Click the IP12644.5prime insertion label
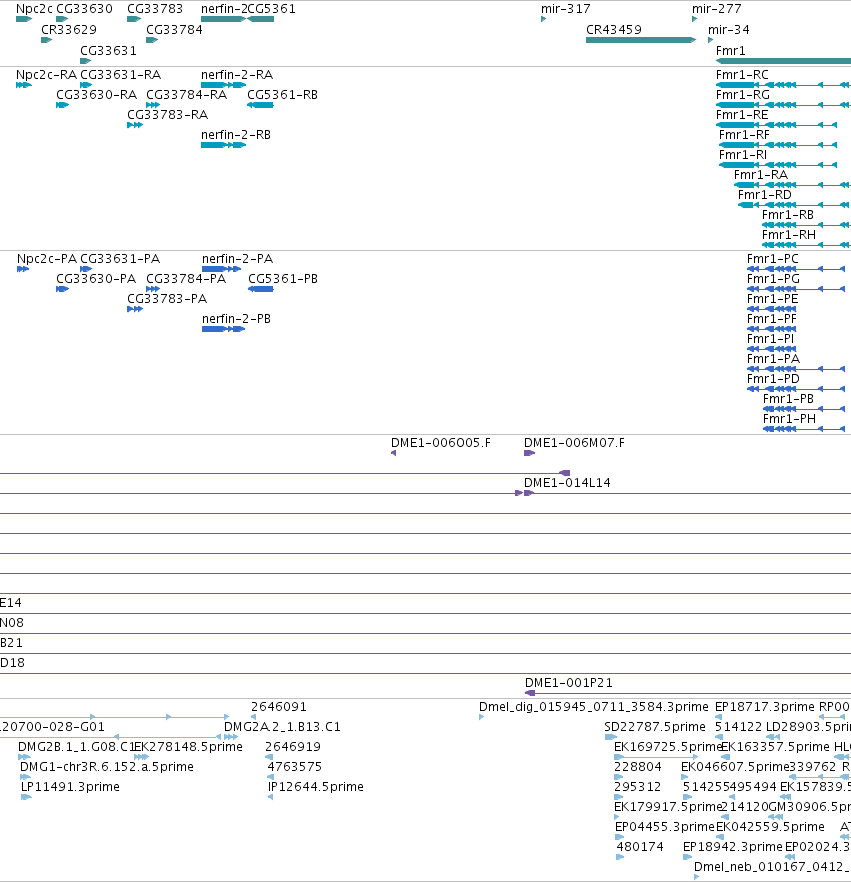The image size is (851, 882). [x=316, y=787]
